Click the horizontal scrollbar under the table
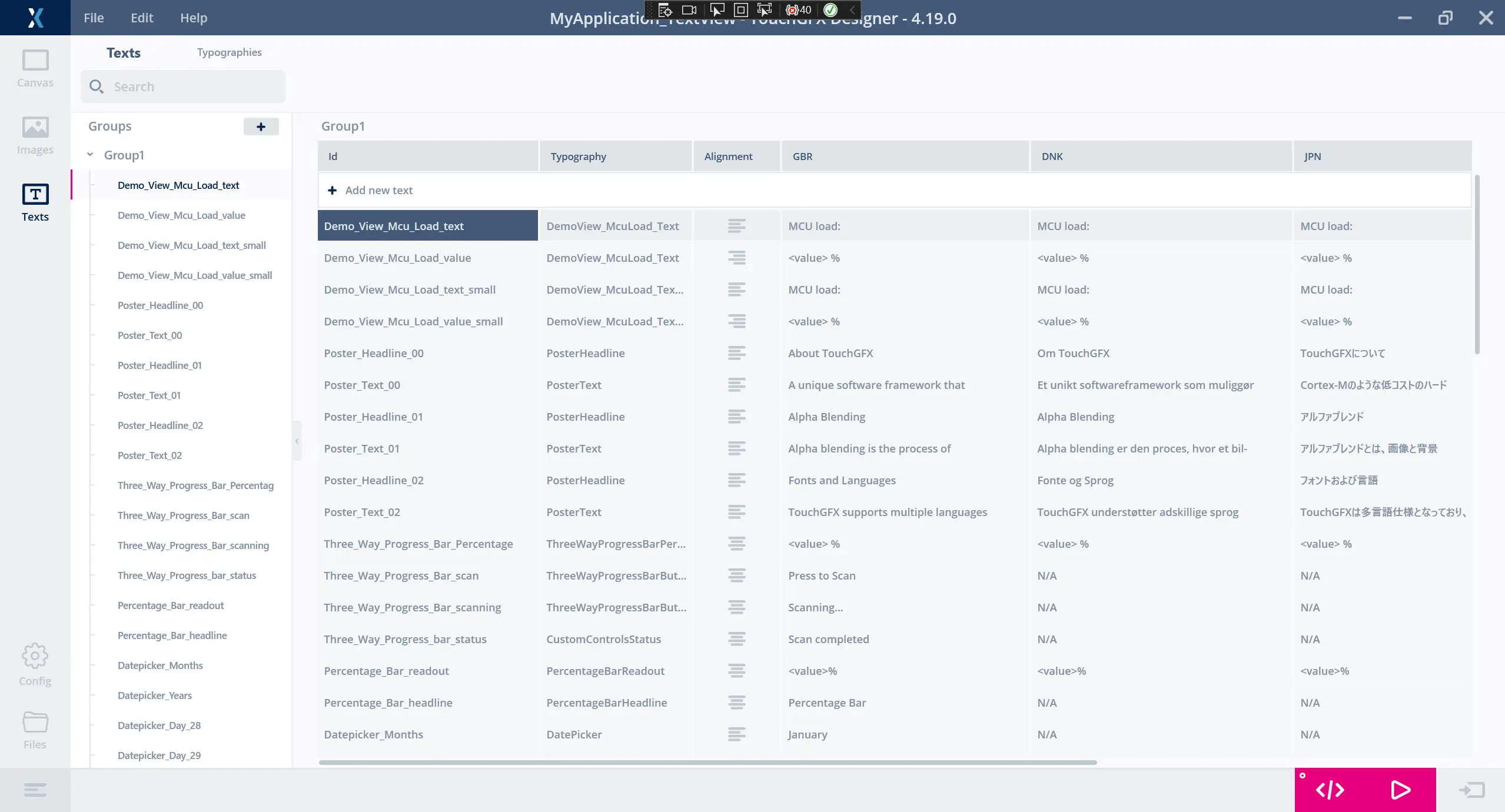The height and width of the screenshot is (812, 1505). (x=706, y=763)
